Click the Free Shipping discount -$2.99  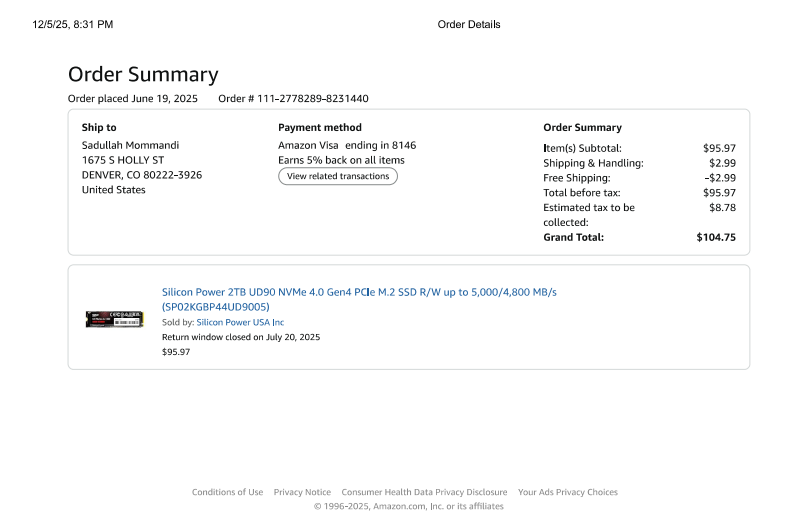point(720,178)
